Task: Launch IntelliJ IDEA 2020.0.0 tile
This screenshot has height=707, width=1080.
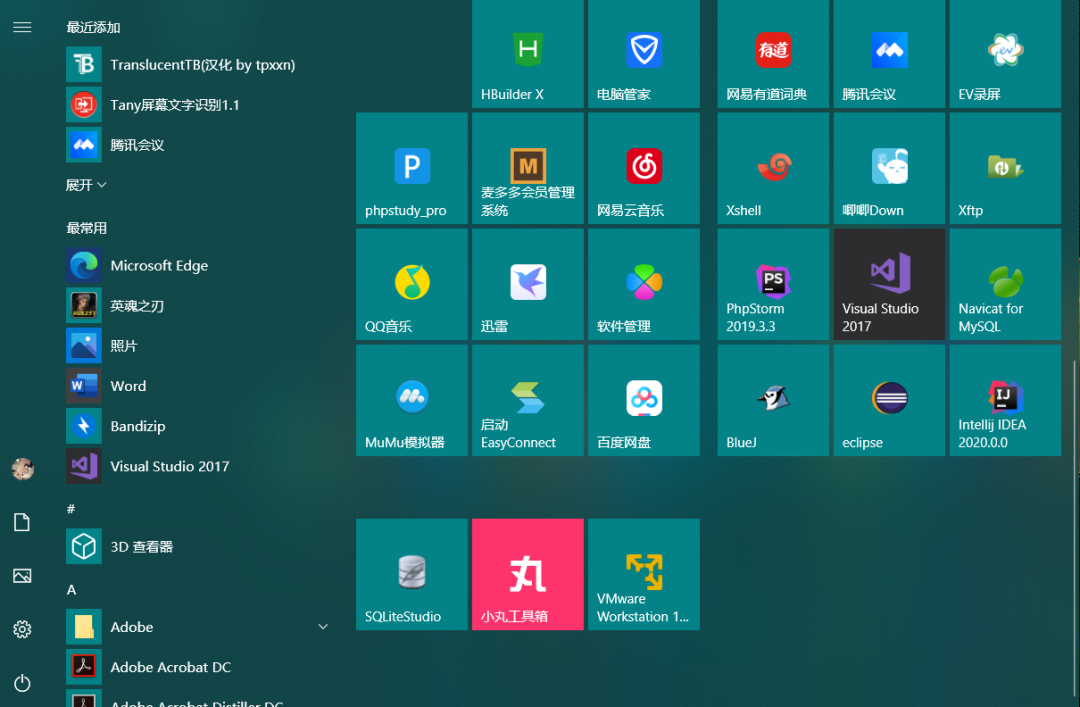Action: [x=1005, y=400]
